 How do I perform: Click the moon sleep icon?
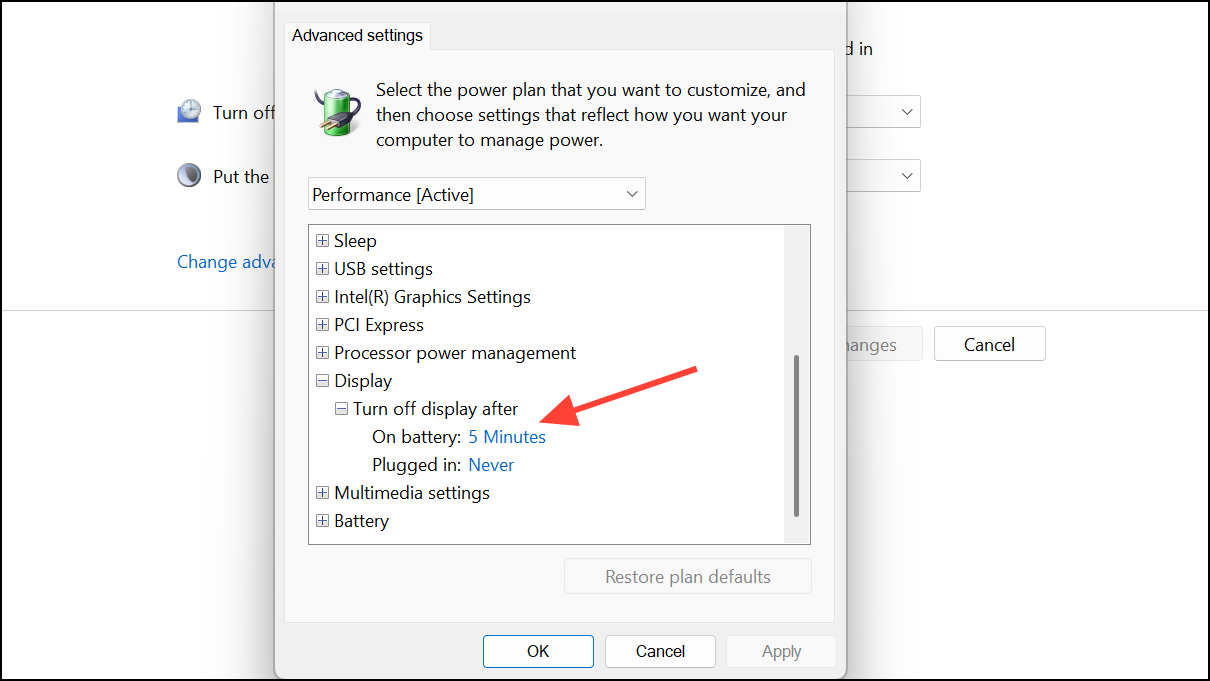point(189,176)
